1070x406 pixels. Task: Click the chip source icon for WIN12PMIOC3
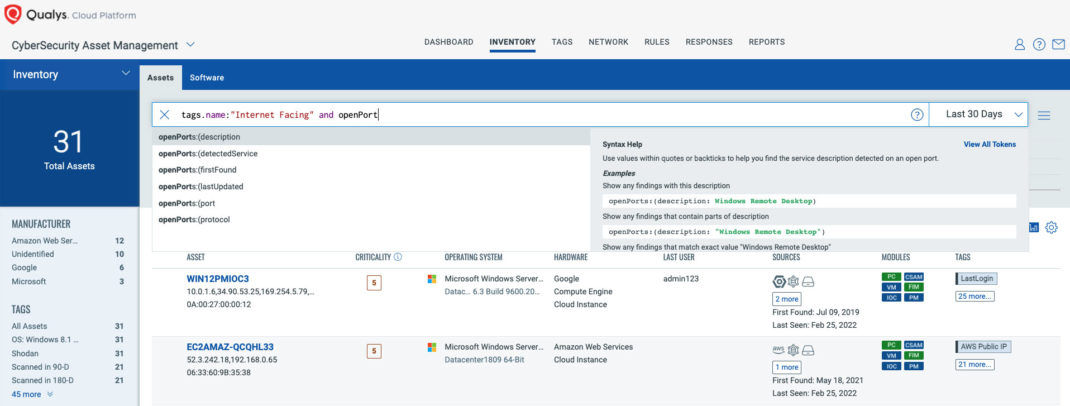[x=793, y=282]
